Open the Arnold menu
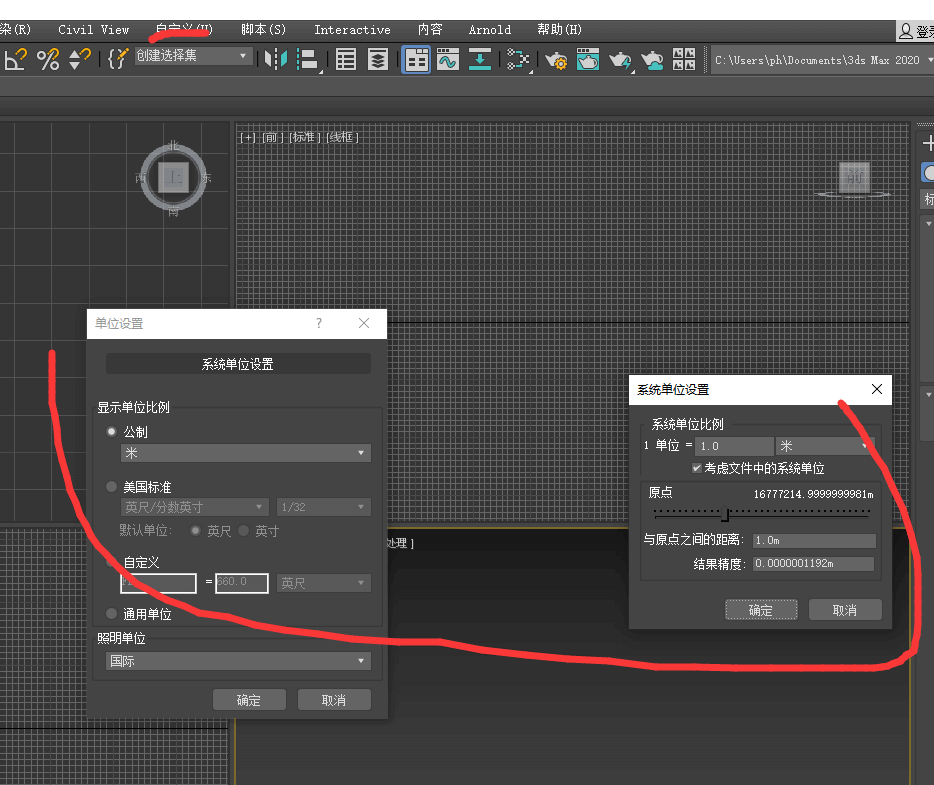Image resolution: width=934 pixels, height=785 pixels. [x=489, y=30]
